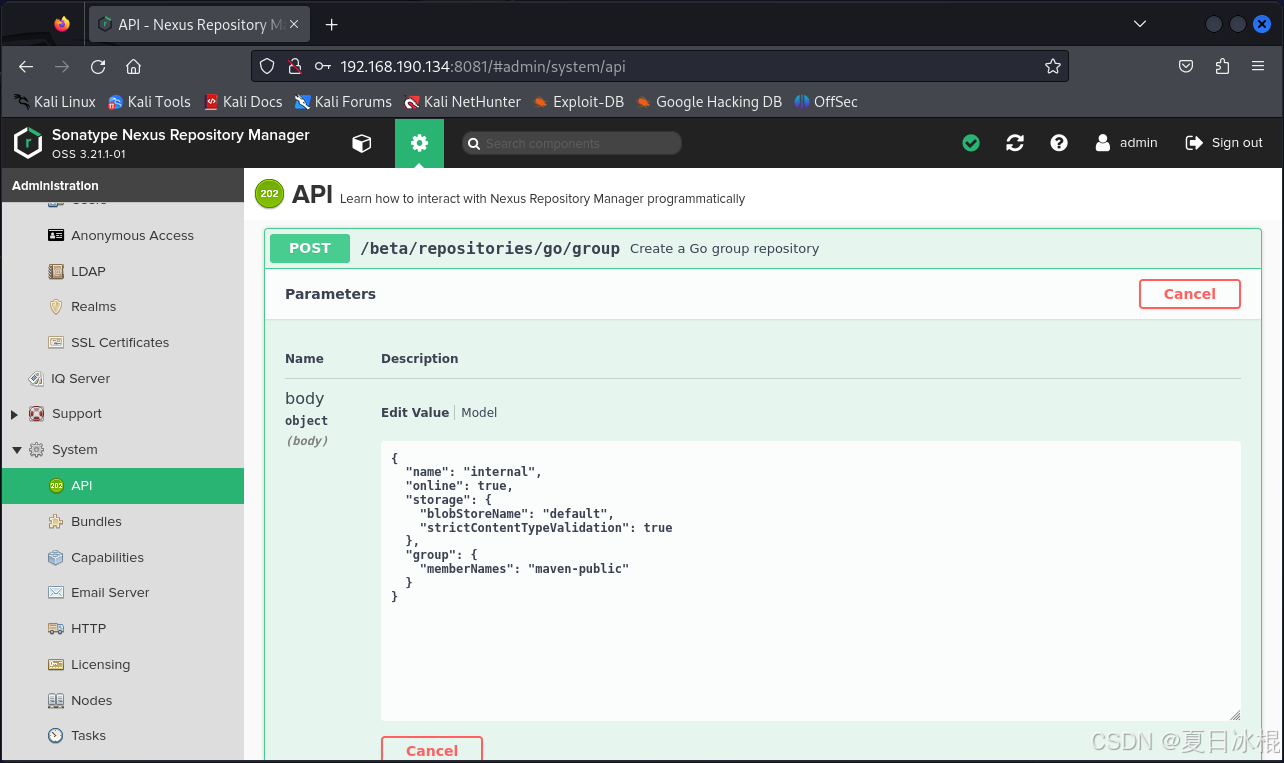Click the API page 202 badge icon
The width and height of the screenshot is (1284, 763).
[x=269, y=194]
